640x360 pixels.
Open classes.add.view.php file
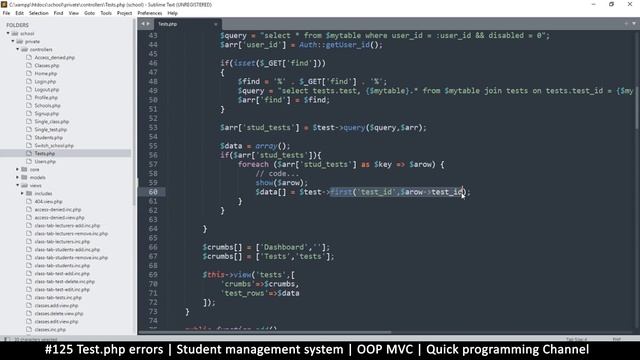coord(56,305)
